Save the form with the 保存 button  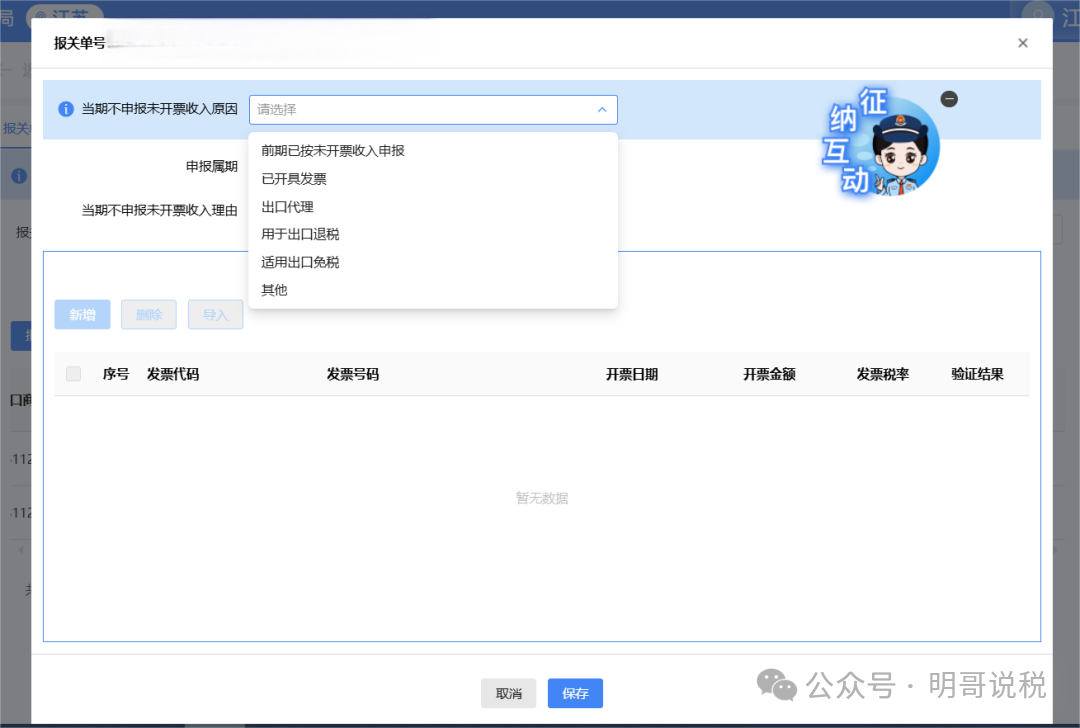(574, 693)
